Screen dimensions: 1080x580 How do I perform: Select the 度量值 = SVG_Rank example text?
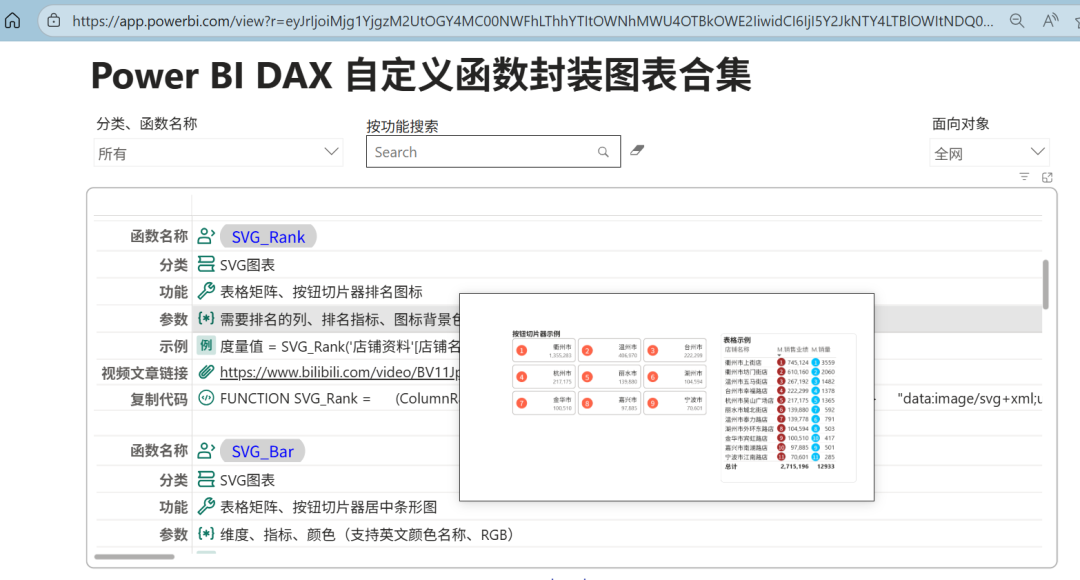(340, 346)
